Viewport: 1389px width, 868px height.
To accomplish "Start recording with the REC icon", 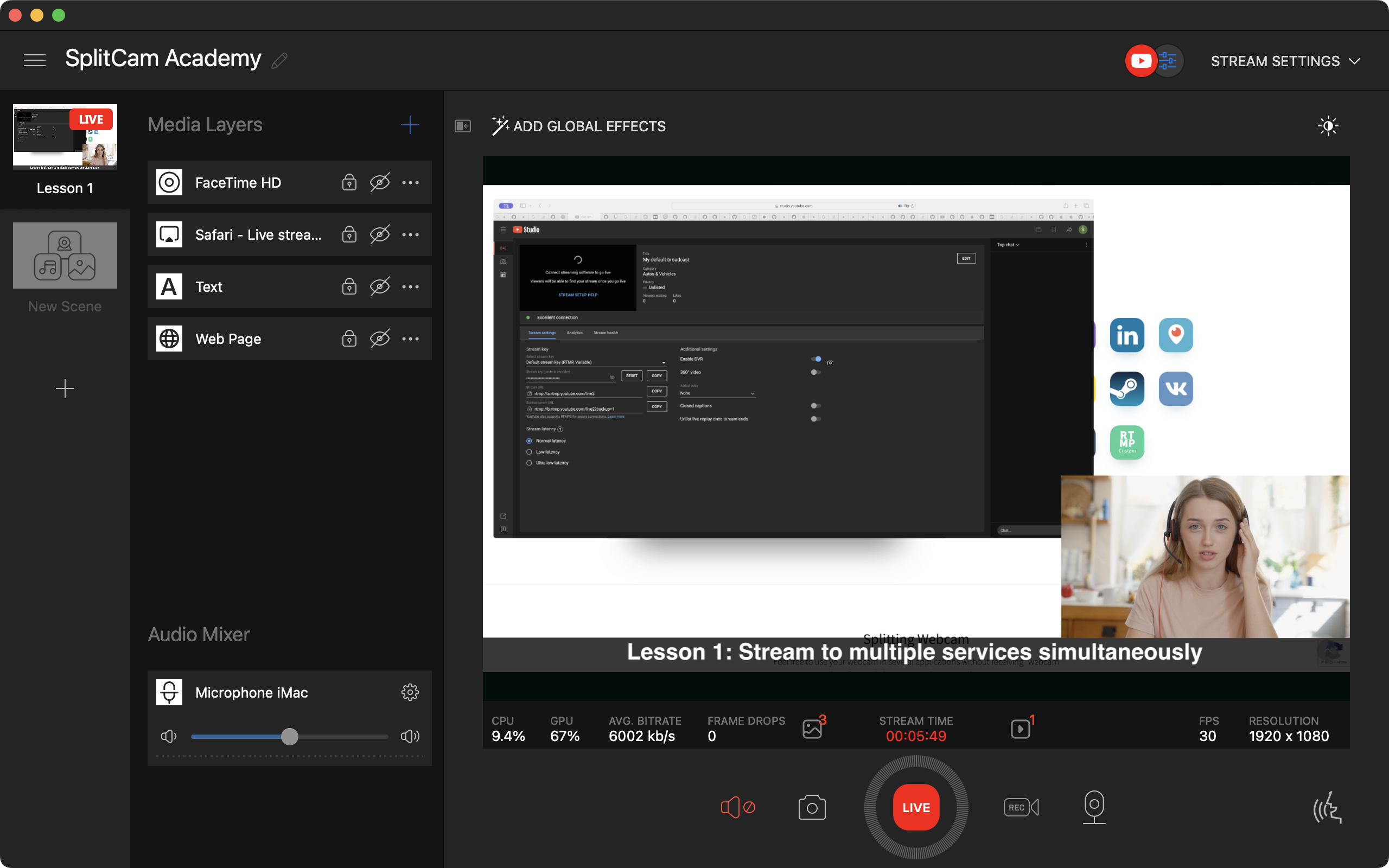I will pos(1021,807).
